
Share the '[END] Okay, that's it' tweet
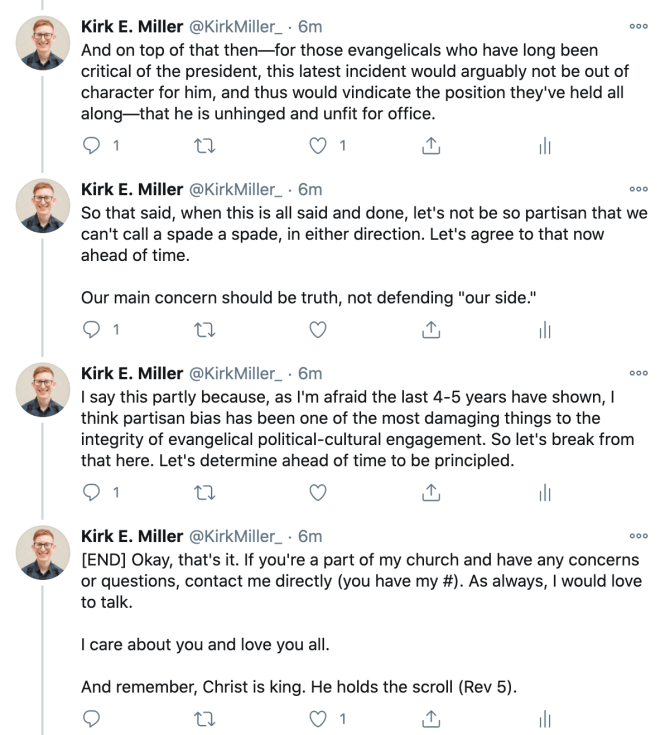pos(432,717)
